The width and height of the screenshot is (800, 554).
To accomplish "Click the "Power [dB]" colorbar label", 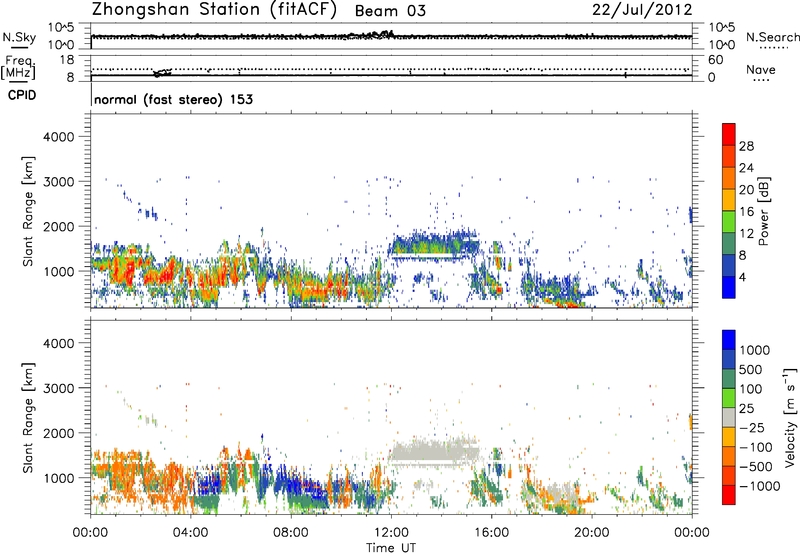I will click(x=764, y=211).
